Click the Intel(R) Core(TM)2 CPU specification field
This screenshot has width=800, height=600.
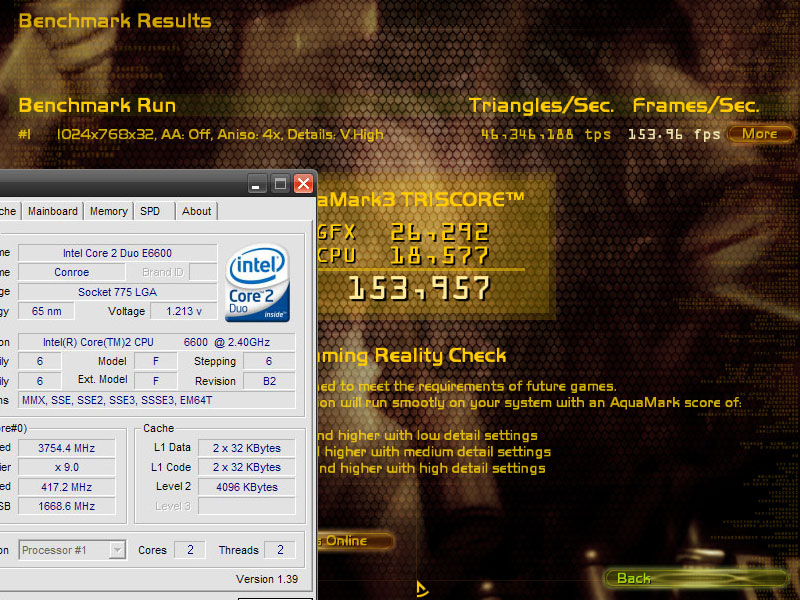coord(157,342)
